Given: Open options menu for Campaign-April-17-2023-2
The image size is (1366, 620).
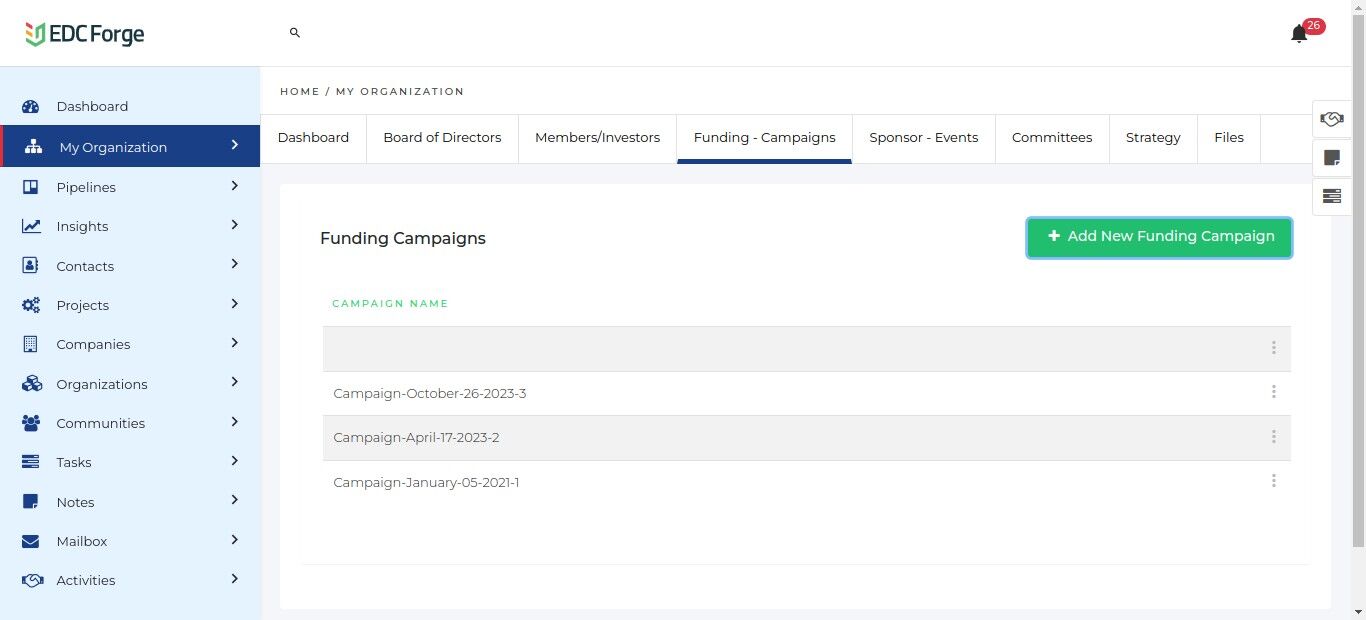Looking at the screenshot, I should [x=1273, y=437].
